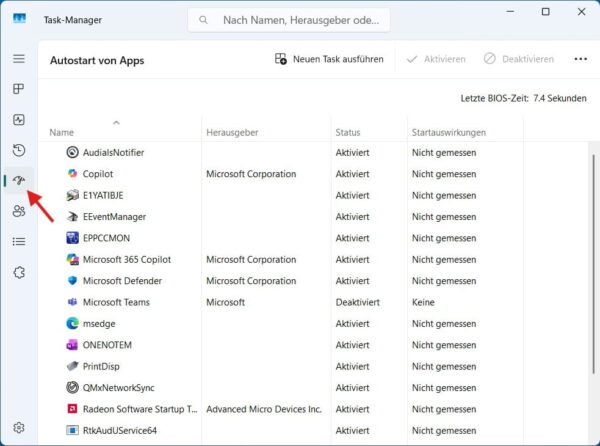Click the Microsoft 365 Copilot icon
The width and height of the screenshot is (600, 446).
[72, 259]
